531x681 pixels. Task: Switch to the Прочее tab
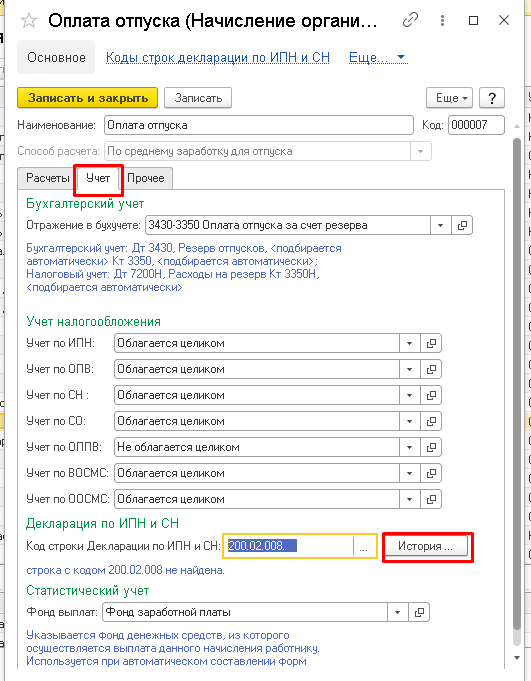146,178
